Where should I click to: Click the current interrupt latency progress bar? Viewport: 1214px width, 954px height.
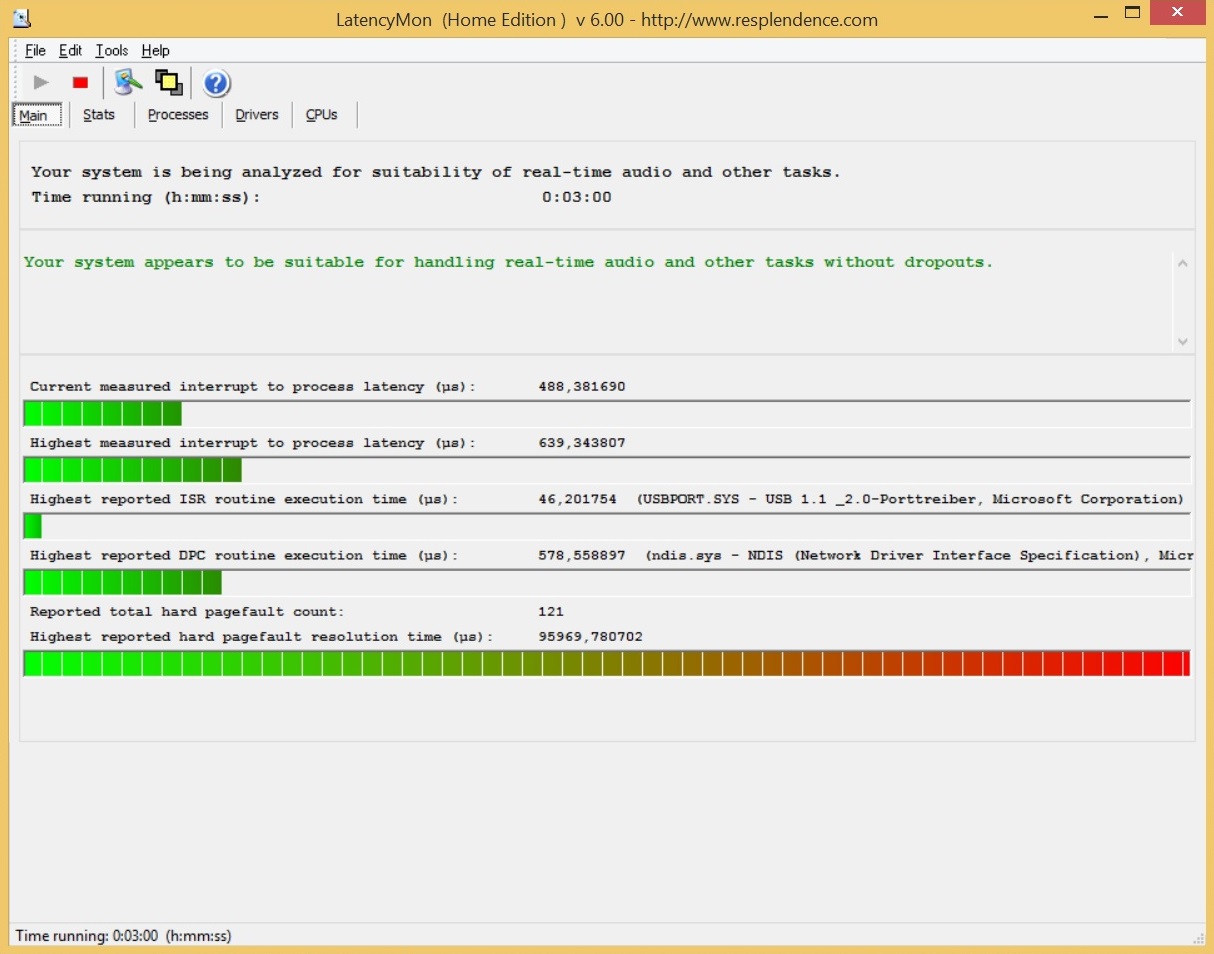click(607, 414)
